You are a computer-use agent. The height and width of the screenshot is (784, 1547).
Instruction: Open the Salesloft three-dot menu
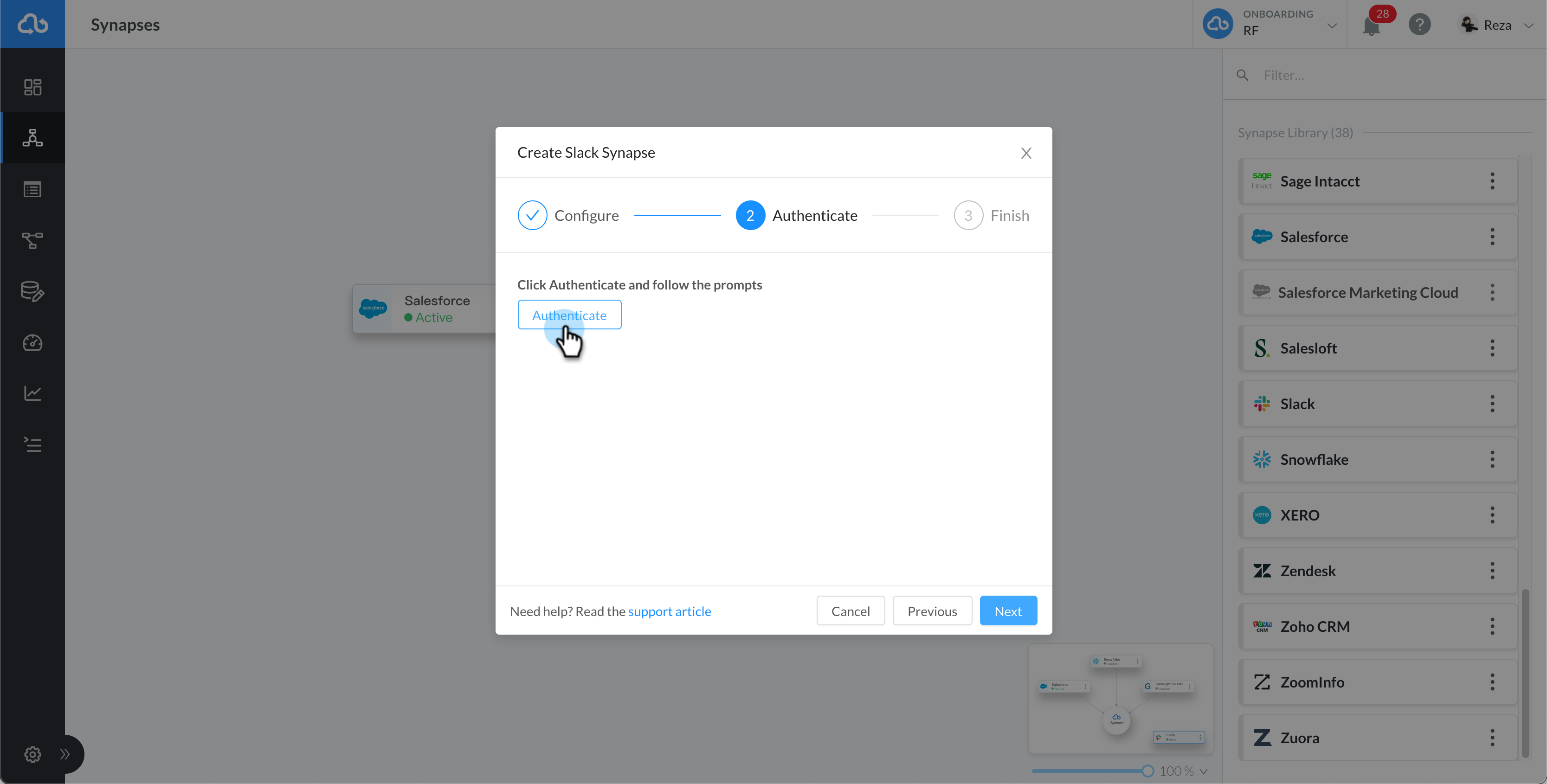pos(1492,348)
